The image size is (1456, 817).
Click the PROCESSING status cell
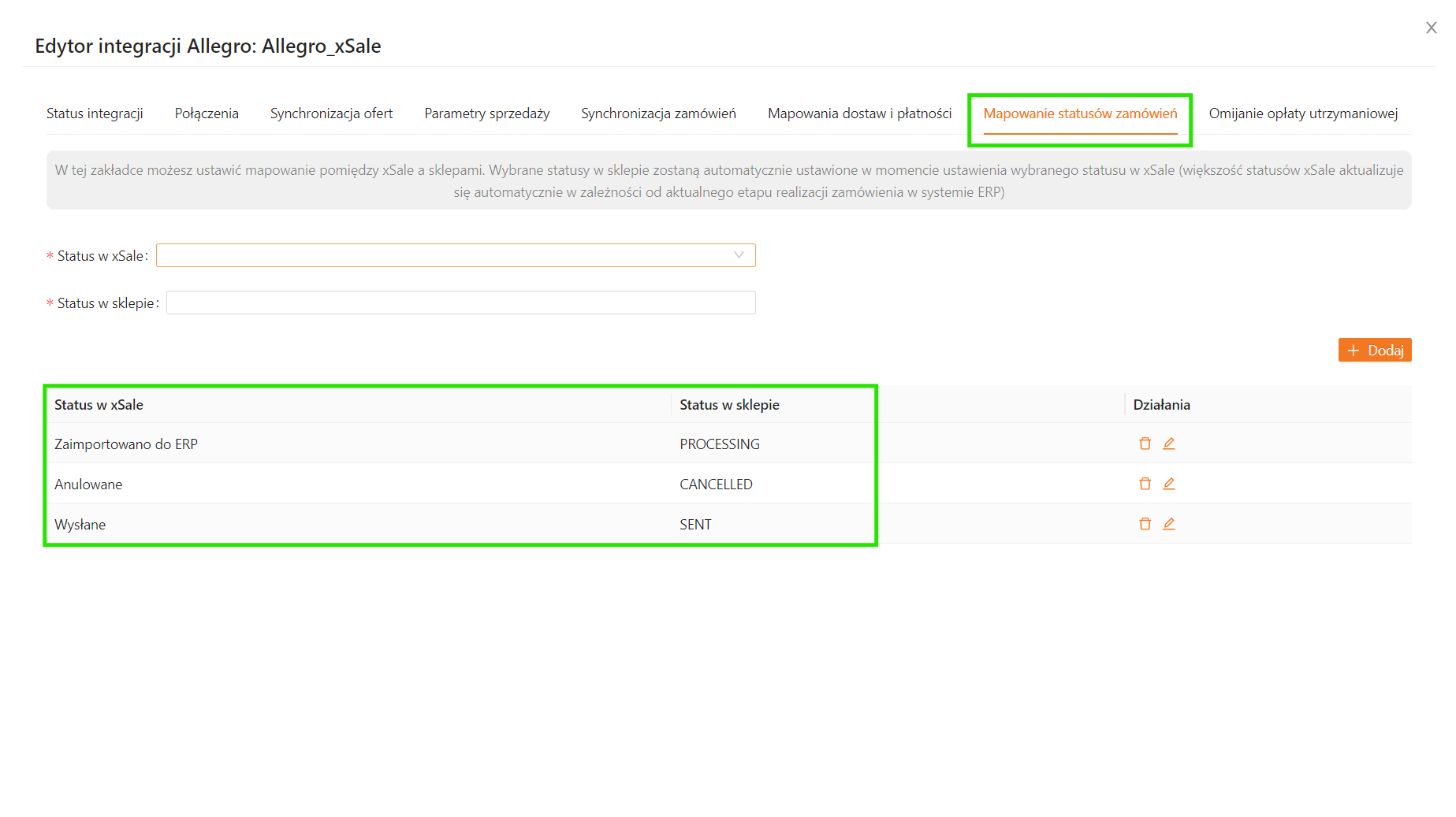pyautogui.click(x=720, y=444)
